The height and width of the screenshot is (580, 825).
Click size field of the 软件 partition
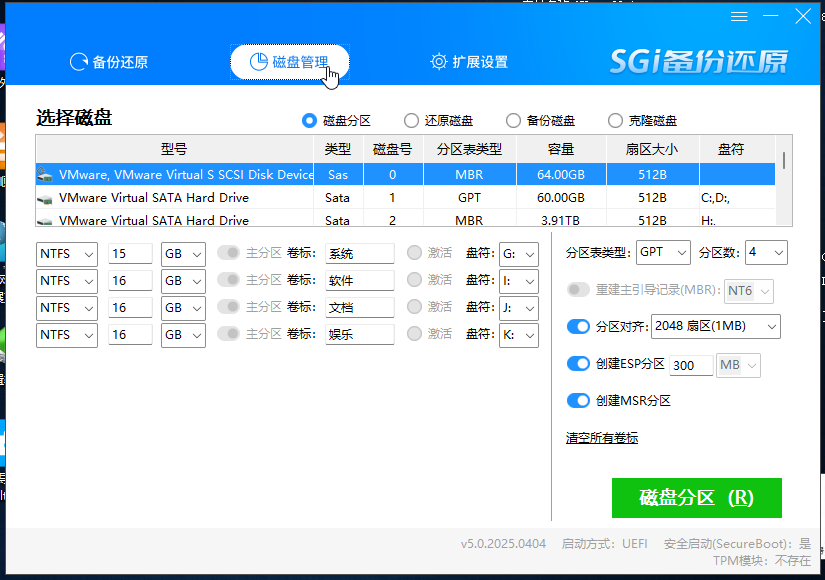130,281
